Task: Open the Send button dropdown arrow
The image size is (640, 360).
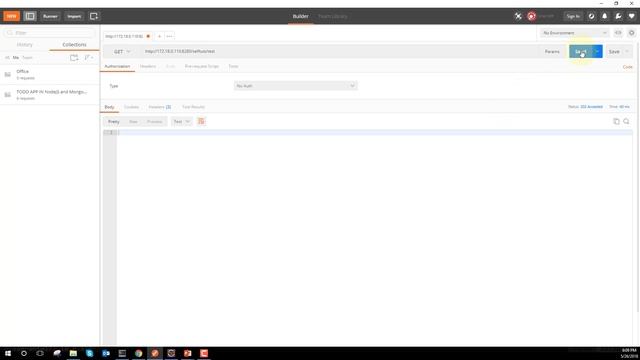Action: click(x=597, y=51)
